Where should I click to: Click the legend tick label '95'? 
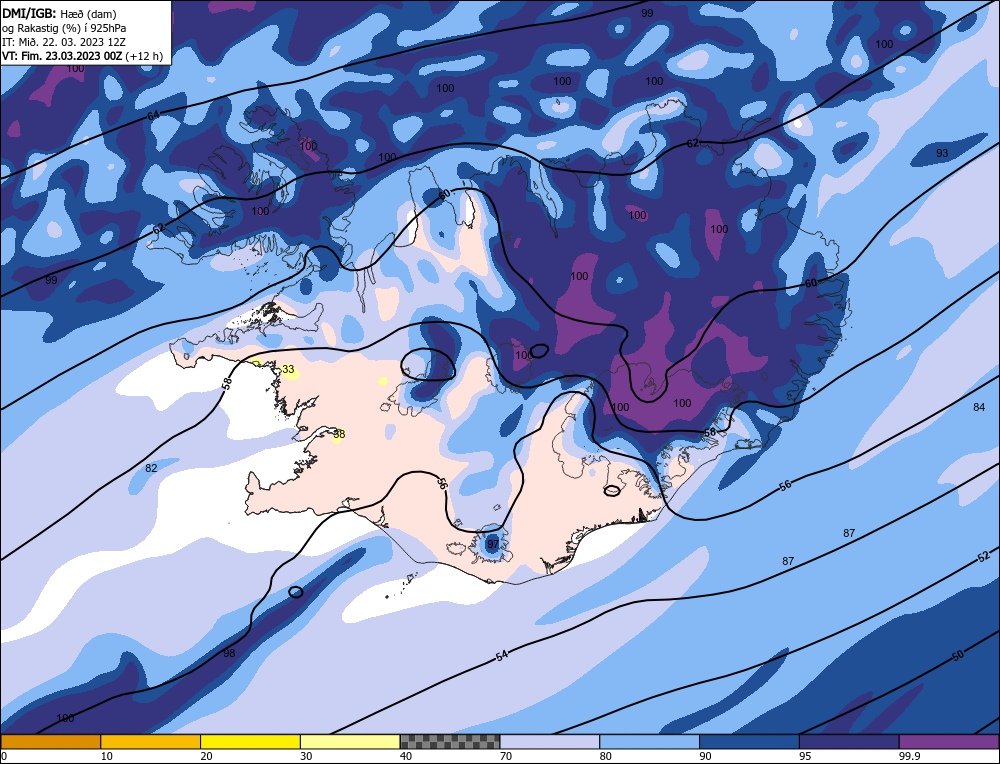[805, 756]
